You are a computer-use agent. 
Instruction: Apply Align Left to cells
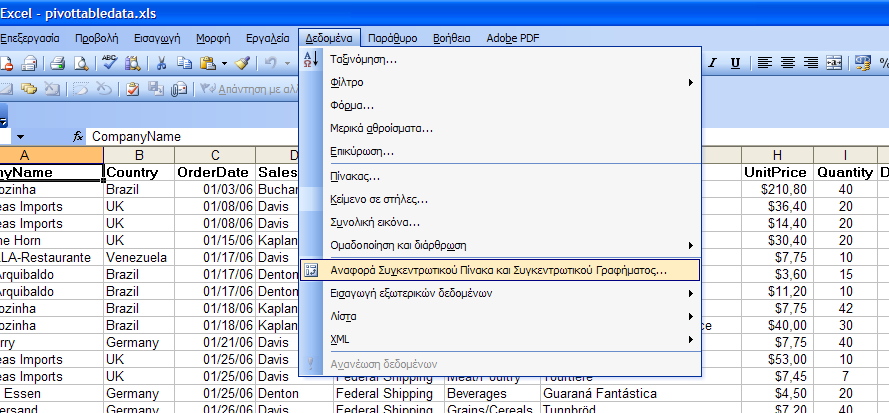point(765,63)
